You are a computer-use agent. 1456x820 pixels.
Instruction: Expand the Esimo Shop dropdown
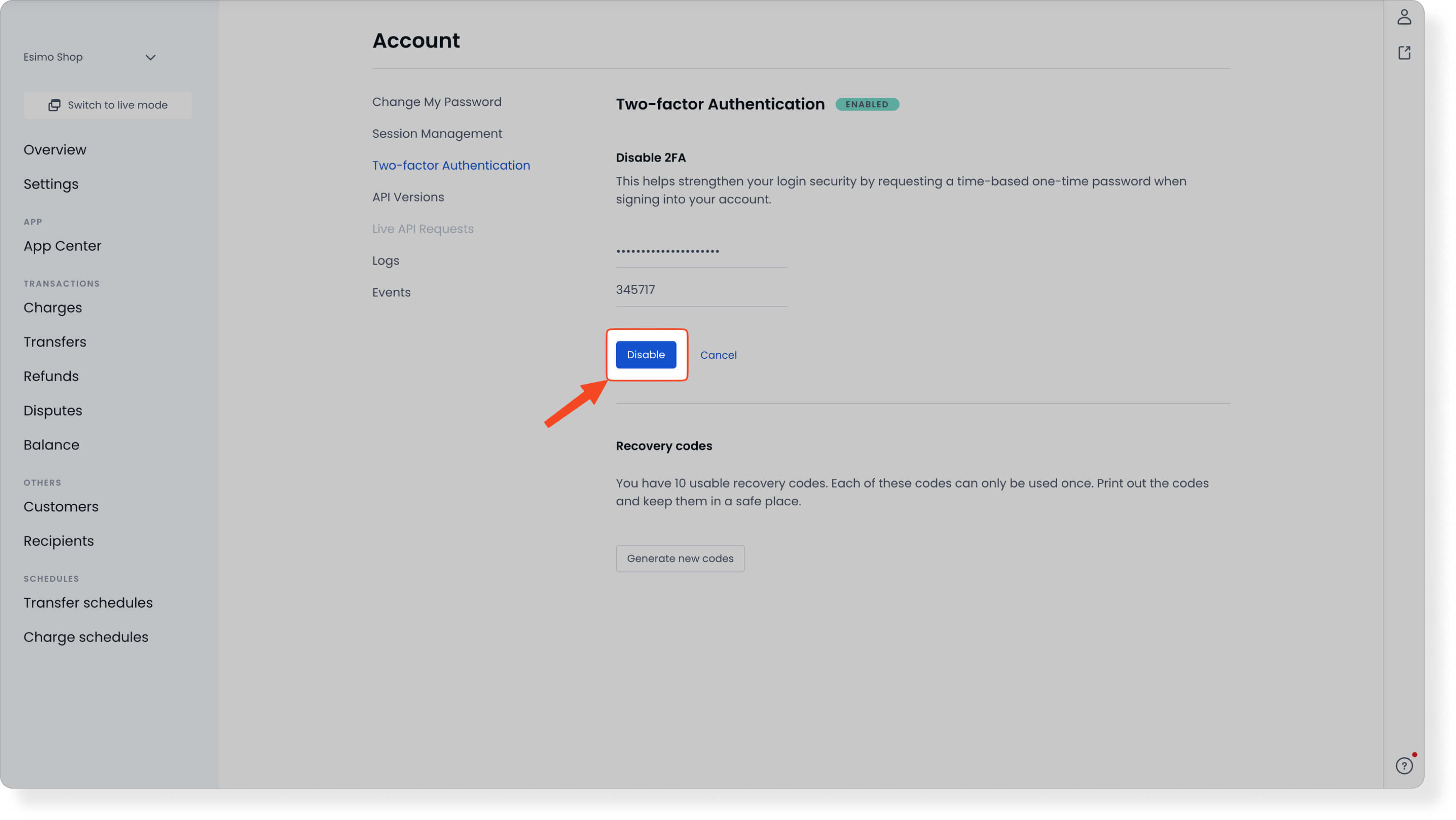150,57
